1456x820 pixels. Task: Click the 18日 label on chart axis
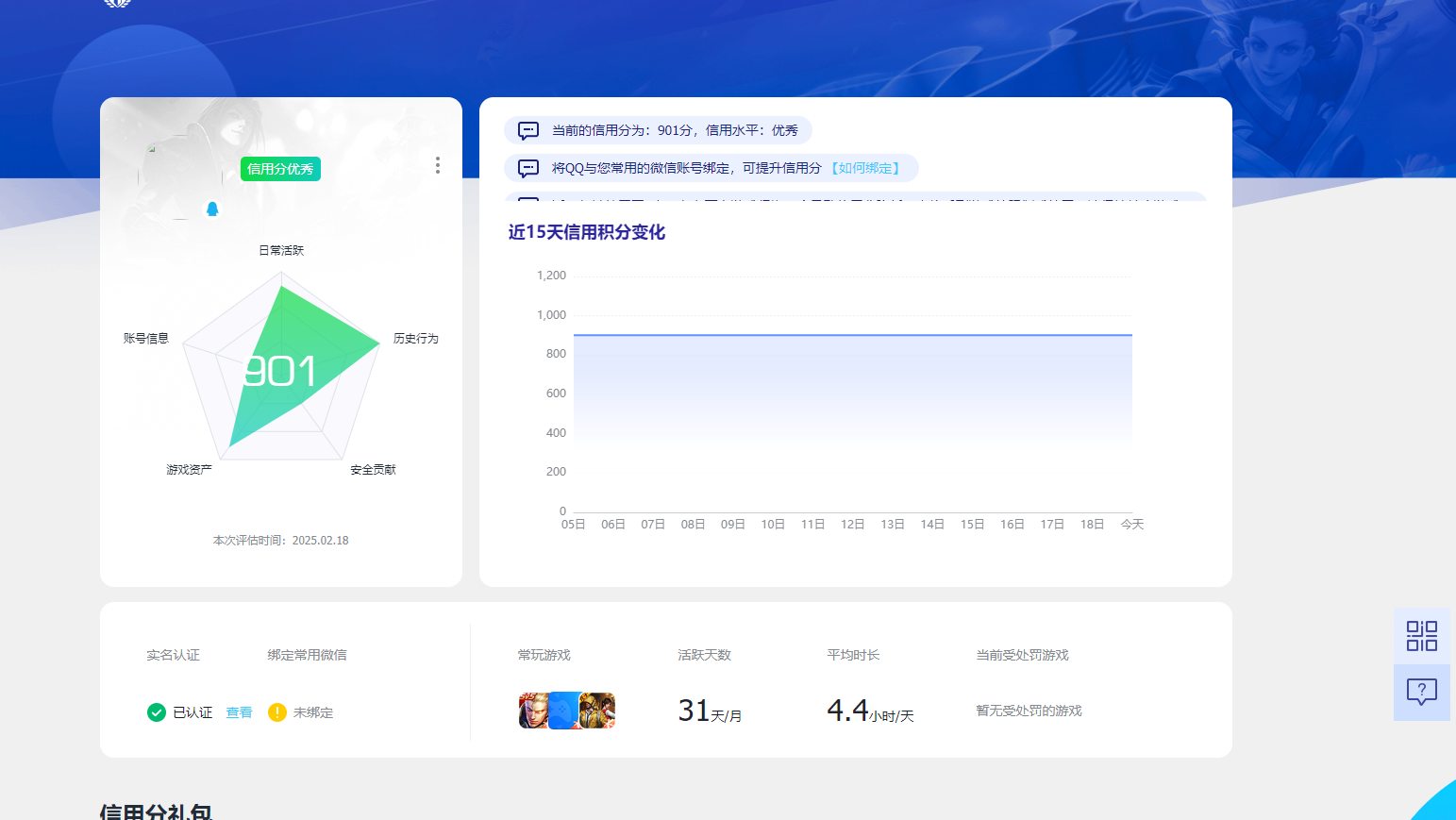pos(1093,524)
